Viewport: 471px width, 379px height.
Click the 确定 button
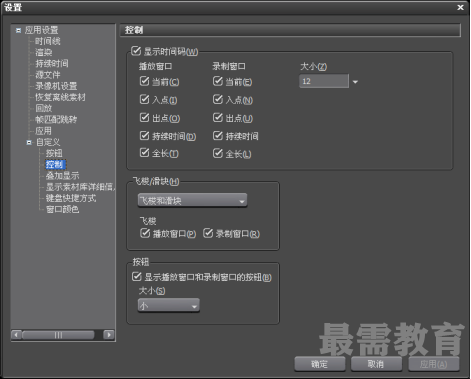(x=319, y=364)
